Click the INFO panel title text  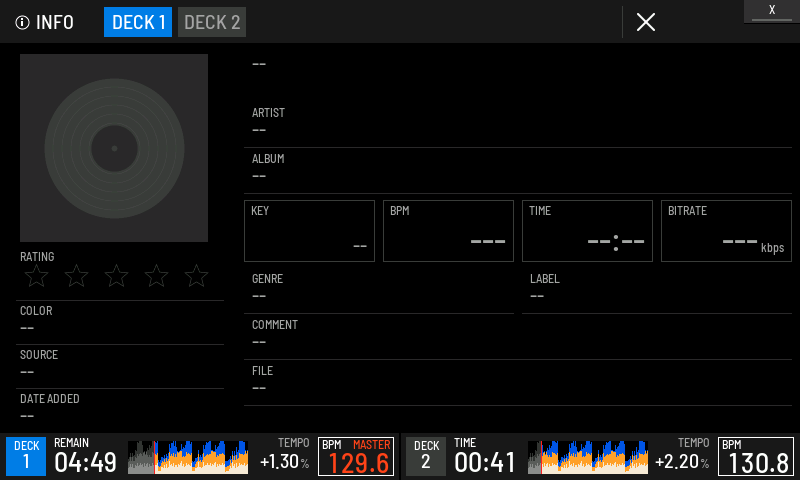tap(55, 22)
